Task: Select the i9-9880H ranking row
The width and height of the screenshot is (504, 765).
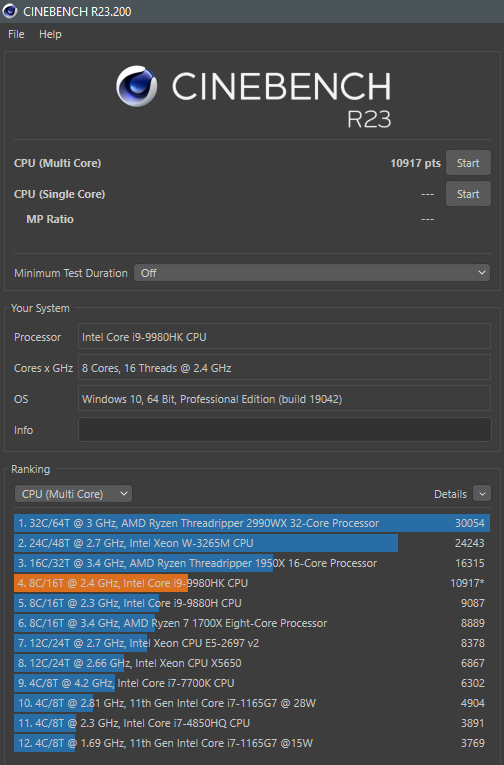Action: coord(252,603)
